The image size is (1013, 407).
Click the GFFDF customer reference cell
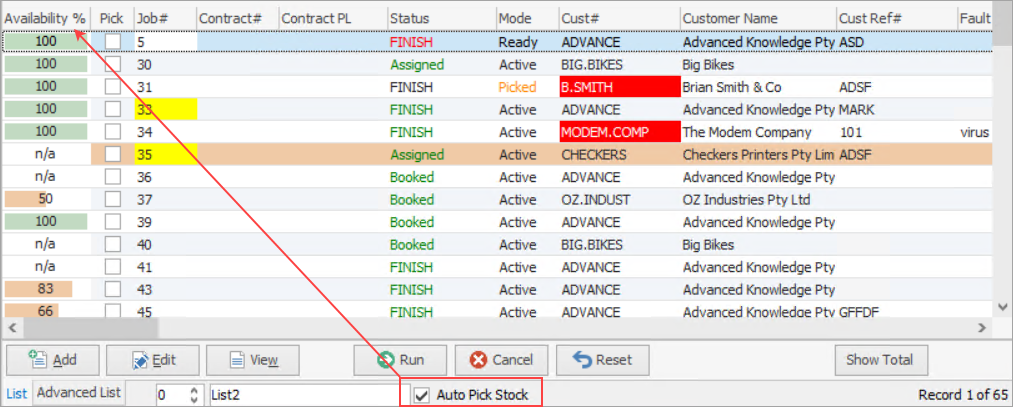(859, 312)
